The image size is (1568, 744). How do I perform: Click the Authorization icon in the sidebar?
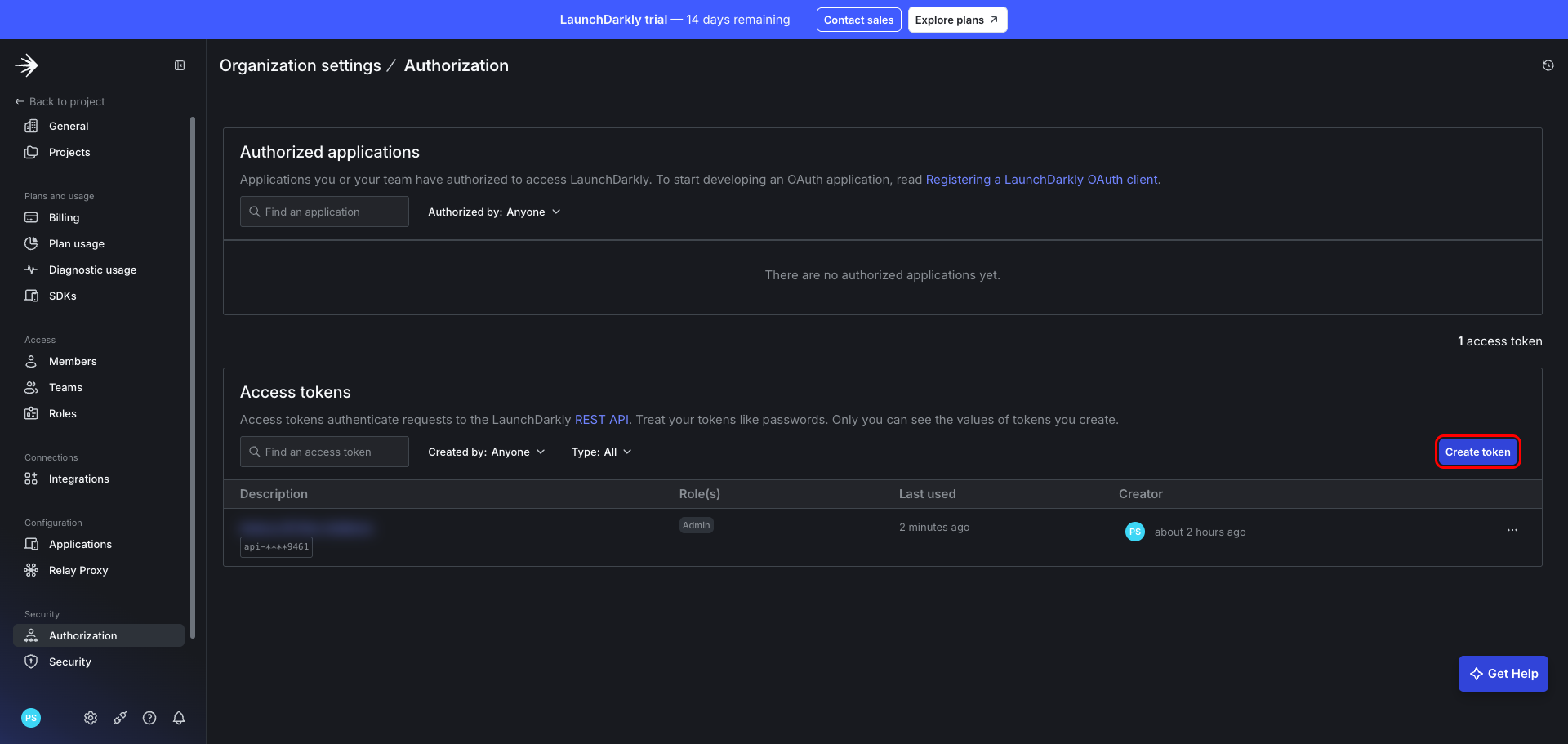[x=31, y=635]
